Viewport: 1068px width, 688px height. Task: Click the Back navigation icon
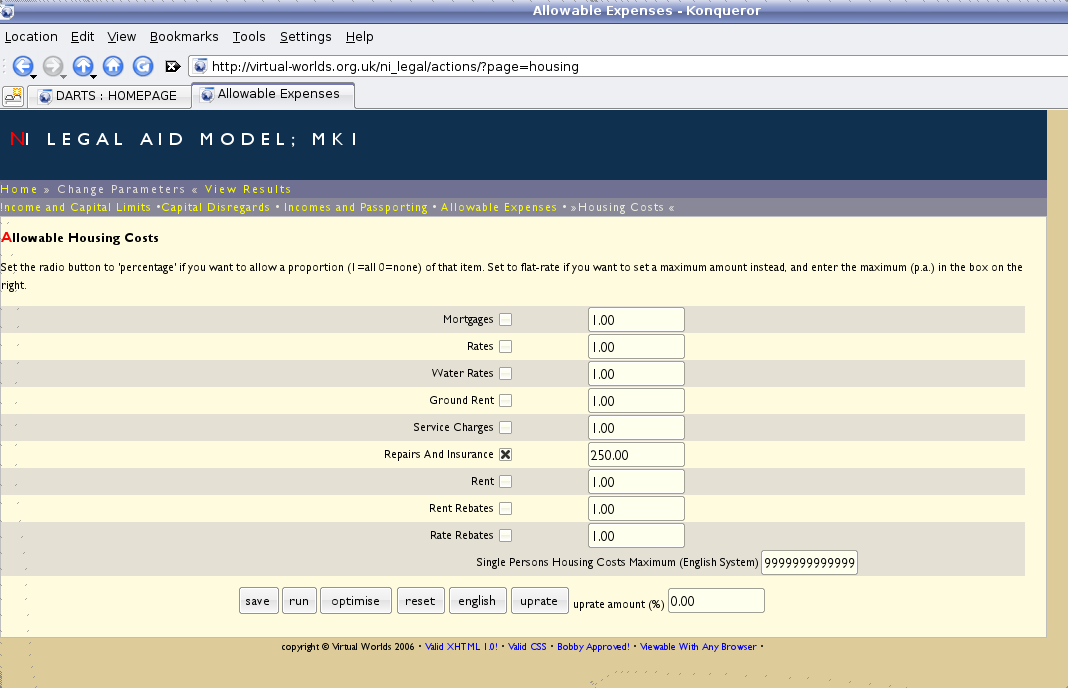coord(22,66)
